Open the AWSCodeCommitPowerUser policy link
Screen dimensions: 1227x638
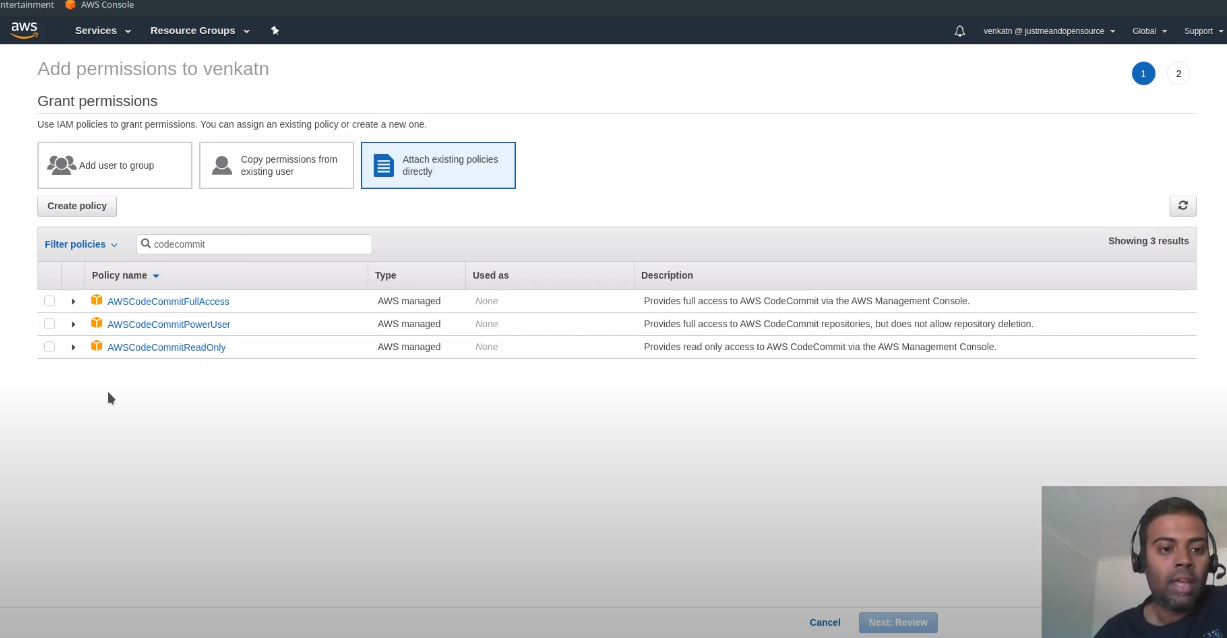[169, 324]
